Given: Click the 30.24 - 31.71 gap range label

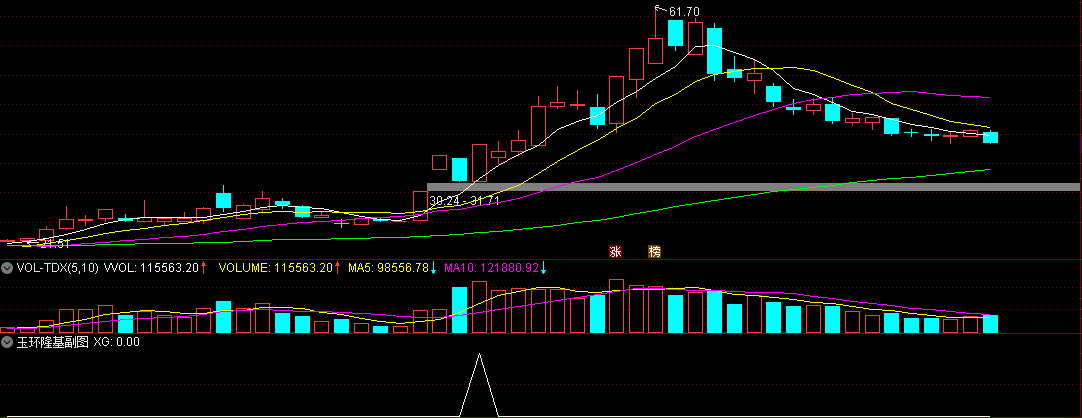Looking at the screenshot, I should pyautogui.click(x=464, y=201).
